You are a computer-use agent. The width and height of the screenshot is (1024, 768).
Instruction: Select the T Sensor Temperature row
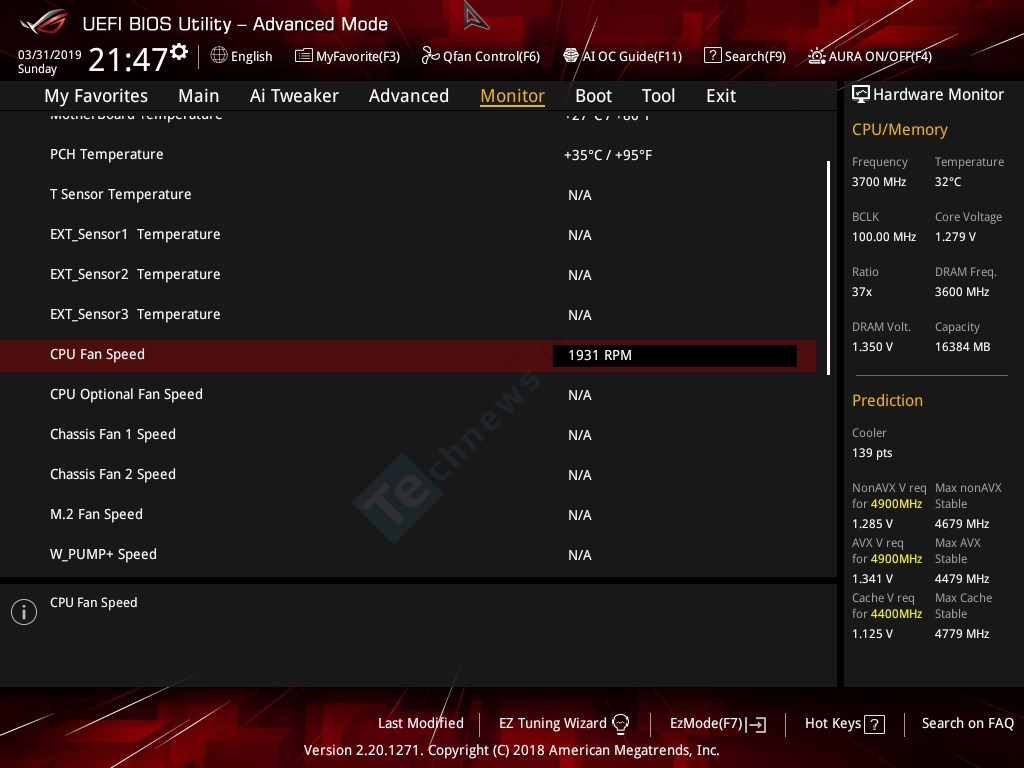[408, 195]
